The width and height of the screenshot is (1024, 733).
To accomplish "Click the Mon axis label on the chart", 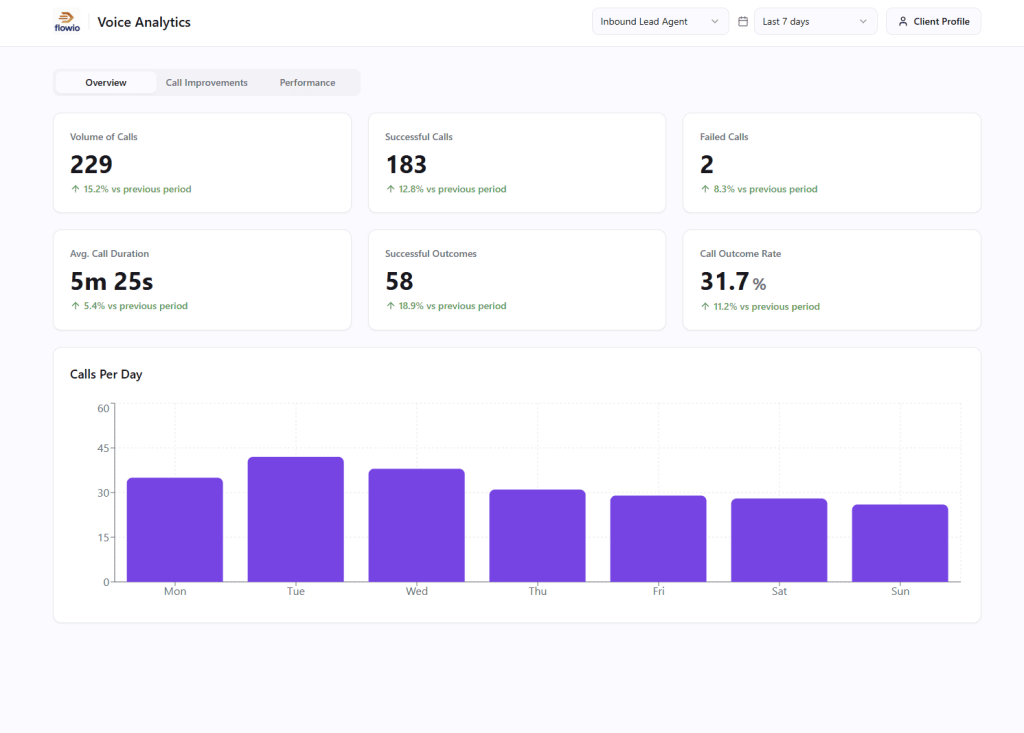I will [x=175, y=591].
